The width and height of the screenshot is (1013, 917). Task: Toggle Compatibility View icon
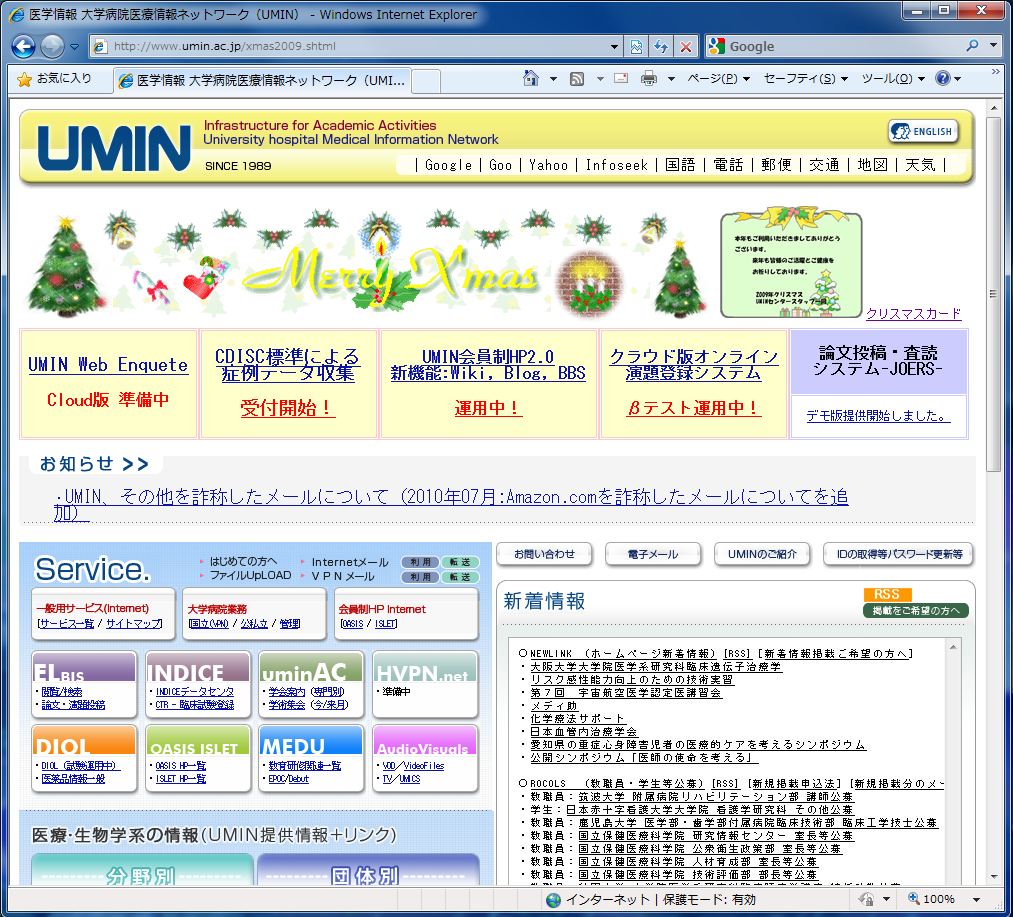(x=636, y=47)
